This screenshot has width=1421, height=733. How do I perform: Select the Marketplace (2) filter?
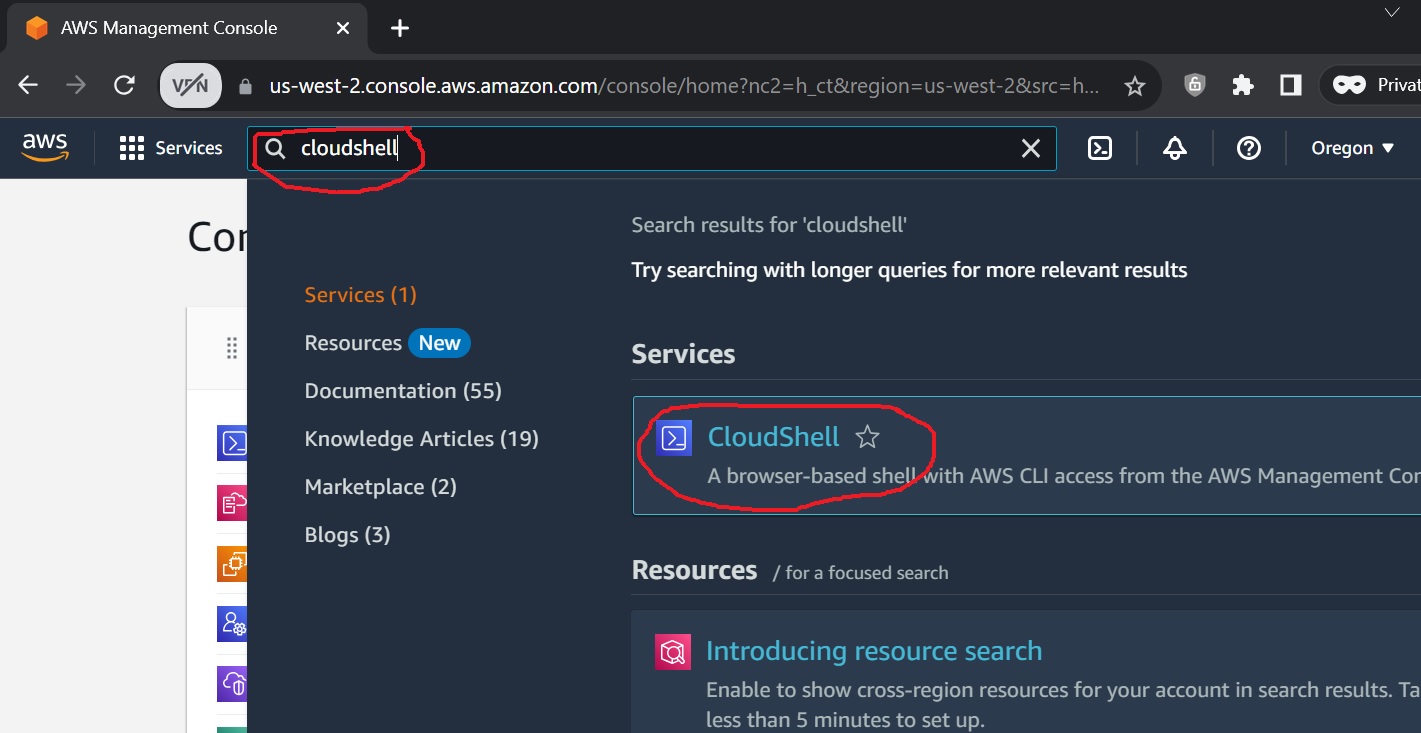coord(380,487)
